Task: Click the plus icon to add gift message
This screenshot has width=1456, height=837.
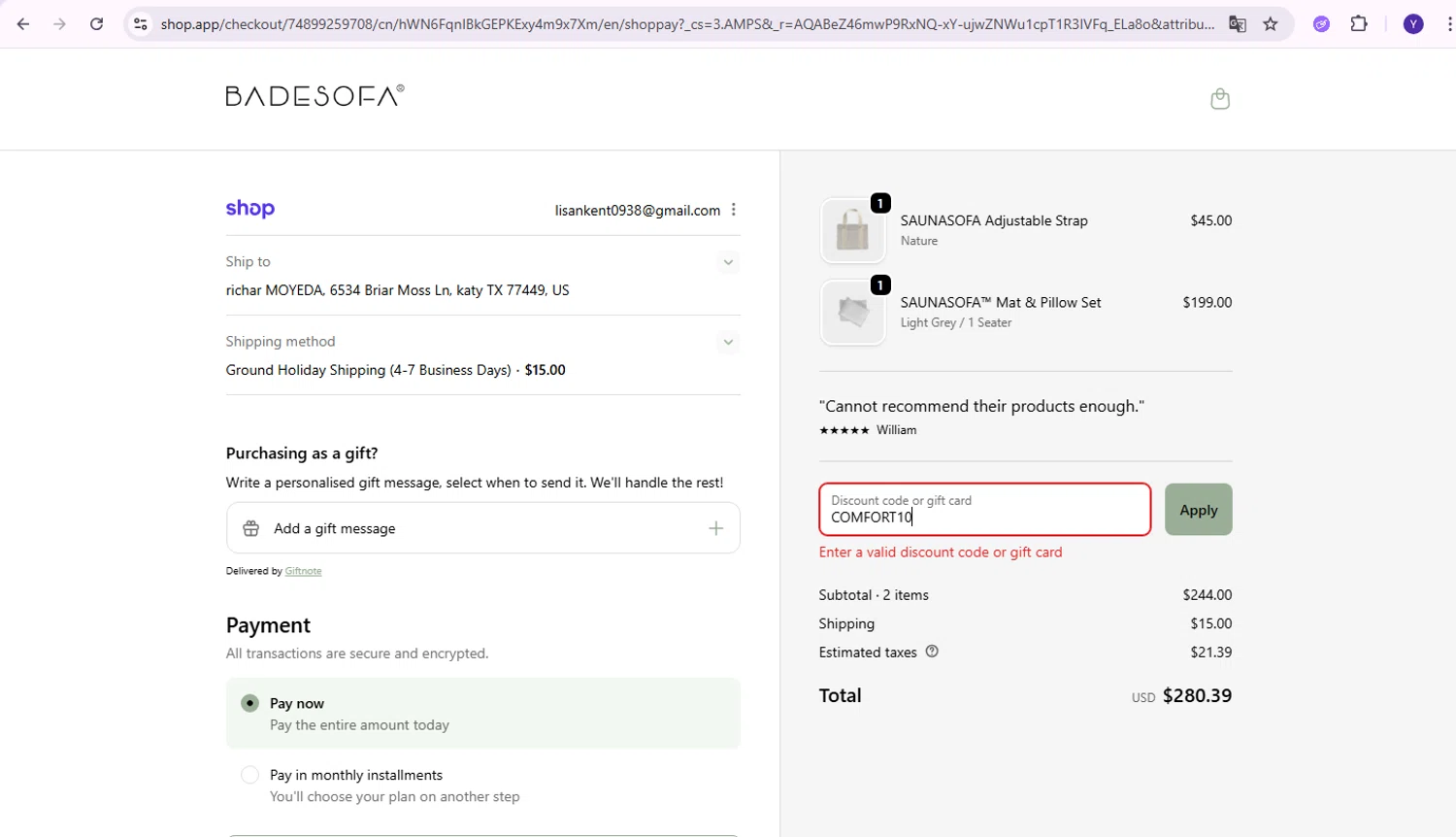Action: pos(716,528)
